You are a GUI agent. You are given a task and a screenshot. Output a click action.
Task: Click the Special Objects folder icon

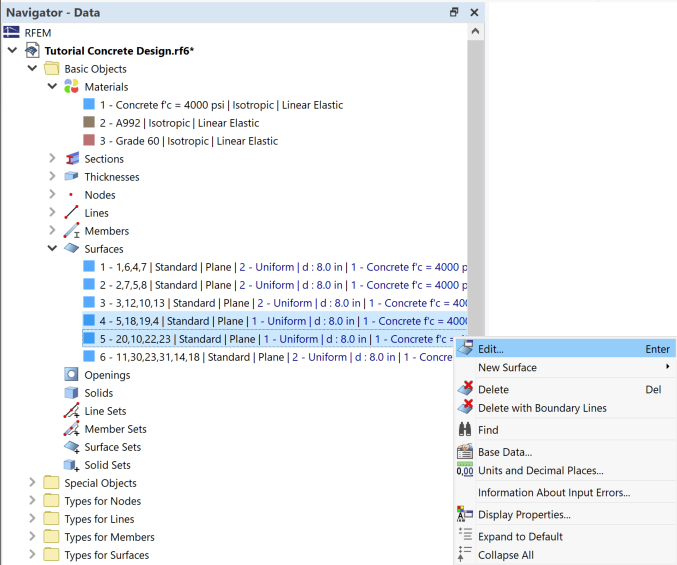(x=52, y=483)
